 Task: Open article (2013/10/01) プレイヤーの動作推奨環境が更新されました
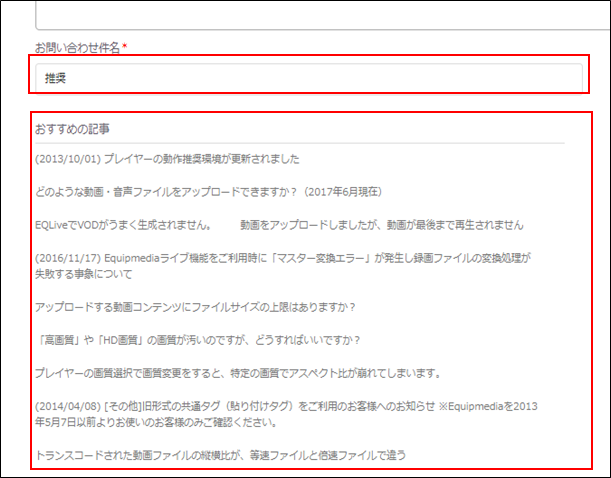point(167,159)
